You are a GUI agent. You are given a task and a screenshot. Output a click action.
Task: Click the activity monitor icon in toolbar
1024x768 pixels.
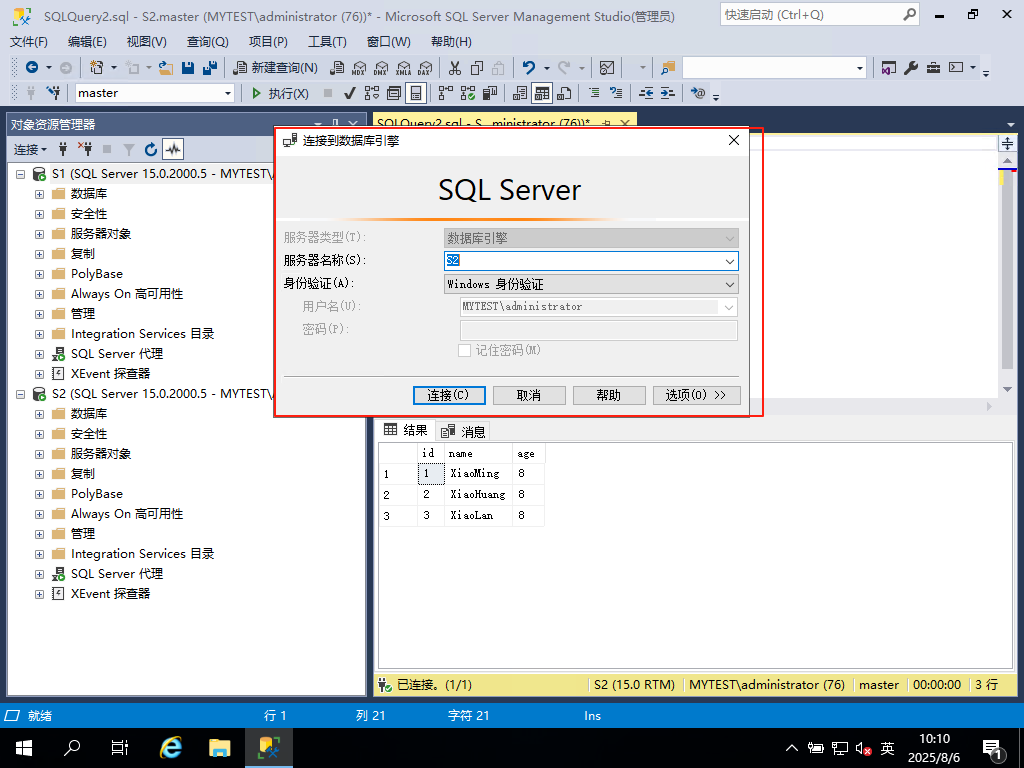pos(607,67)
